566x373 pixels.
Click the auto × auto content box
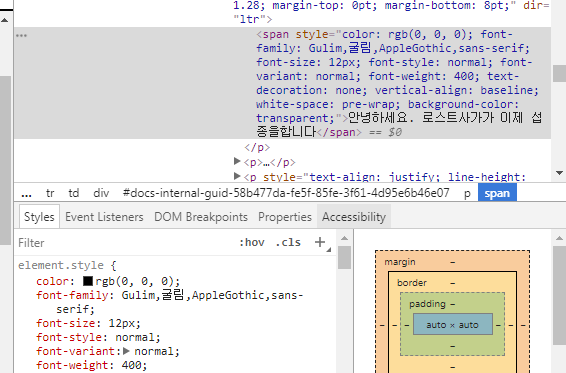(x=452, y=325)
